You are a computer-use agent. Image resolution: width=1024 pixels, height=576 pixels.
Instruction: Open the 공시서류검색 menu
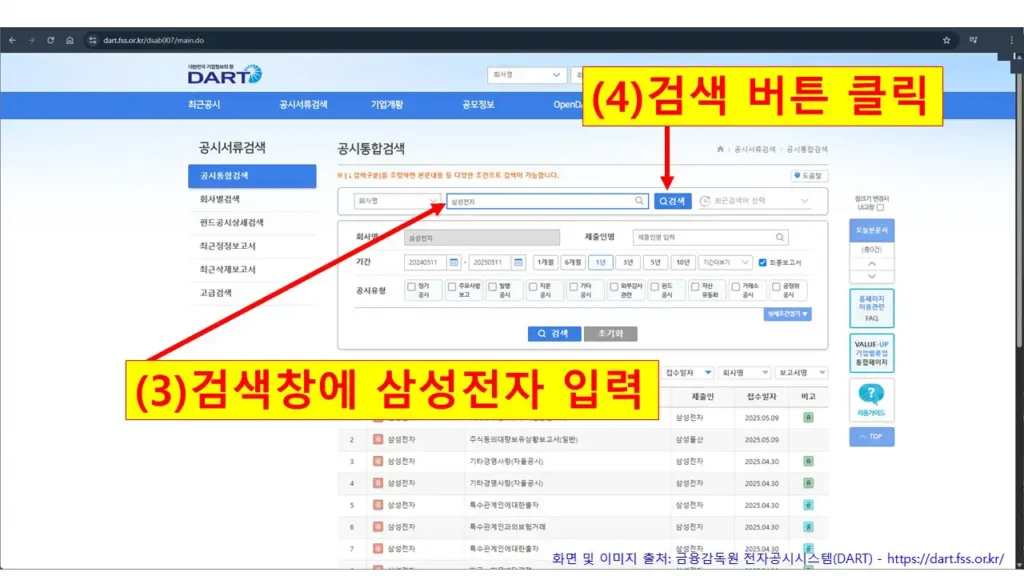303,104
